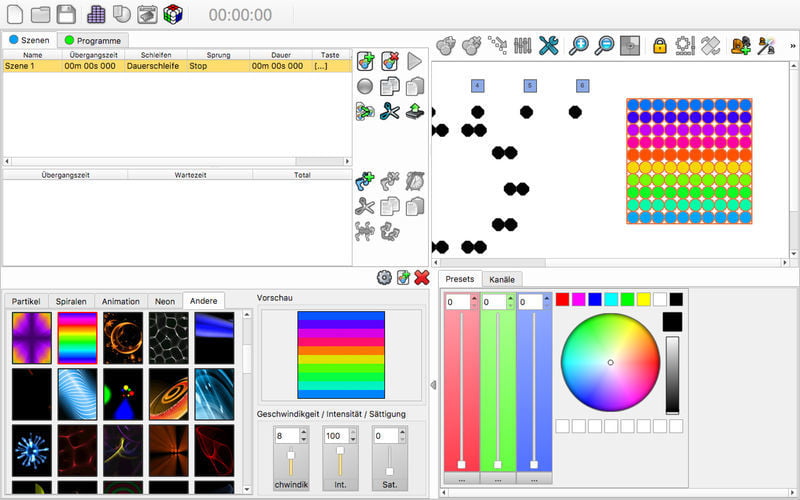The image size is (800, 500).
Task: Open effect settings gear icon
Action: point(384,277)
